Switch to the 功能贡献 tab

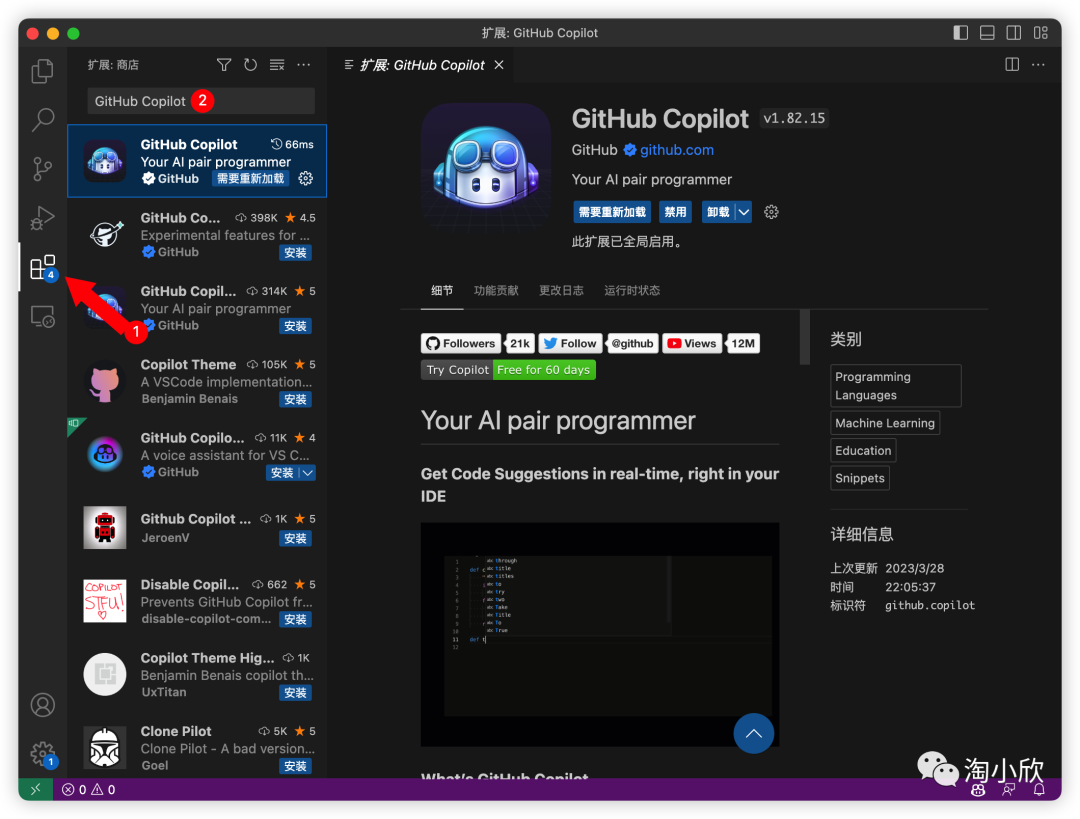pyautogui.click(x=496, y=291)
